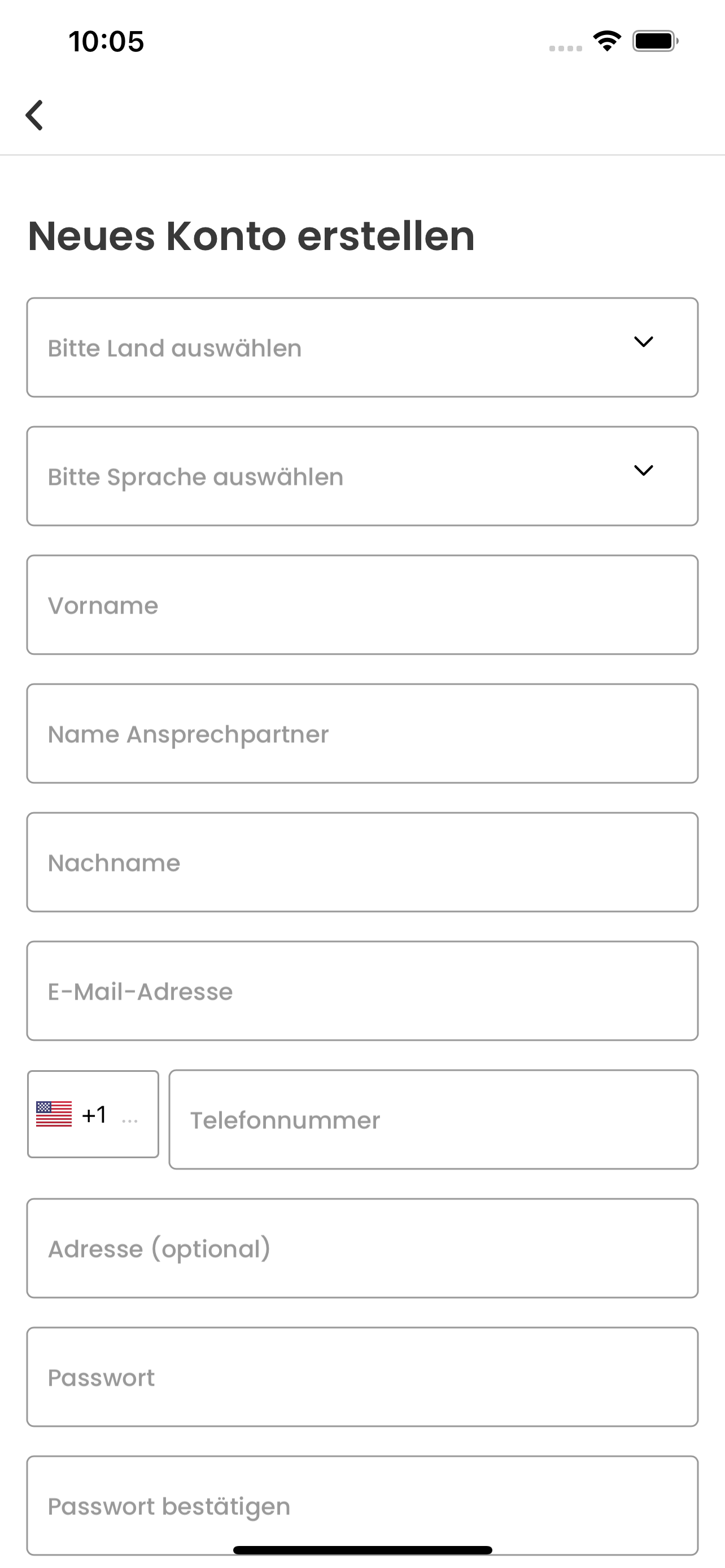The width and height of the screenshot is (725, 1568).
Task: Tap the 10:05 clock in status bar
Action: pyautogui.click(x=106, y=41)
